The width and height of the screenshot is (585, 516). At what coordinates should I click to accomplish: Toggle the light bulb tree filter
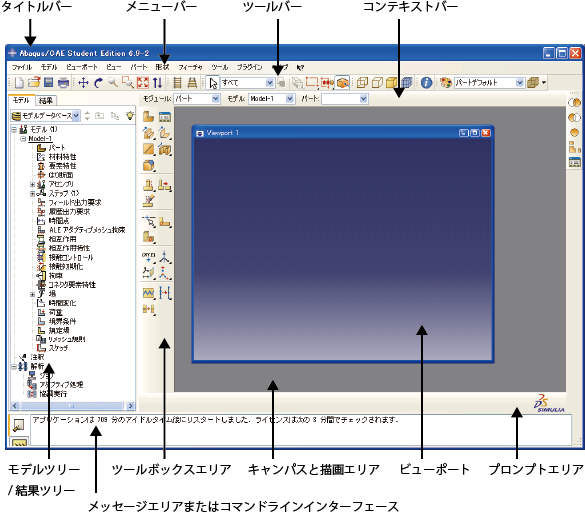[129, 115]
